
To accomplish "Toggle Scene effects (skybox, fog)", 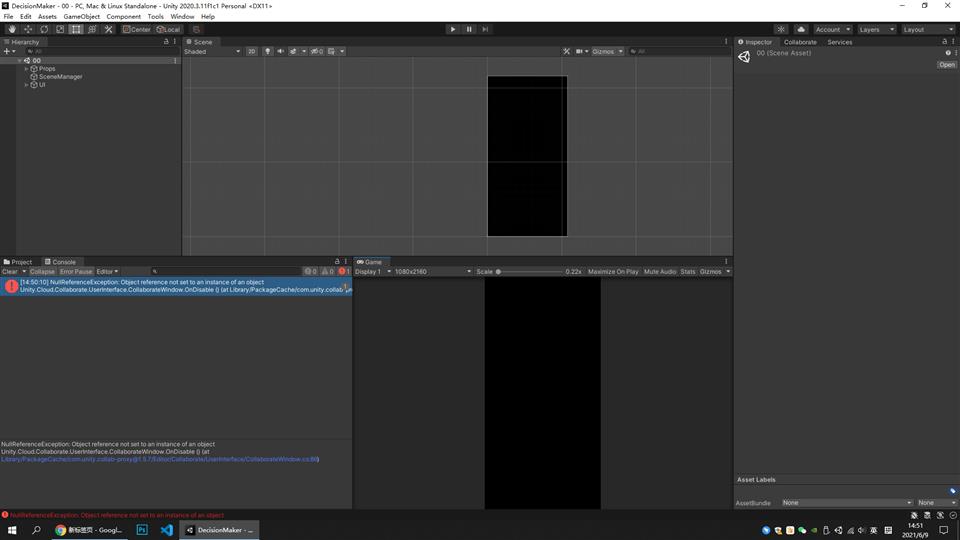I will click(x=293, y=51).
